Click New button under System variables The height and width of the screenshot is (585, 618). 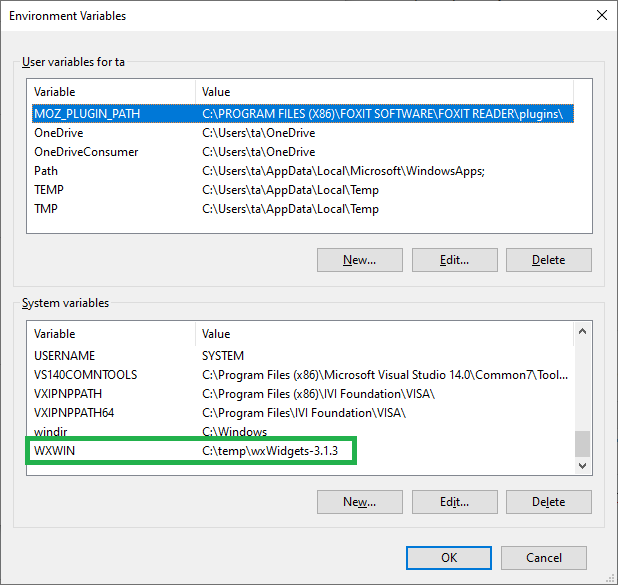359,502
